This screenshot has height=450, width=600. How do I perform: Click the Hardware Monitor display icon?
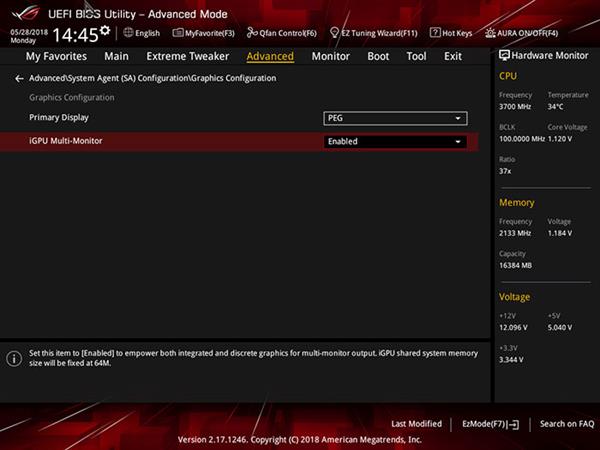point(504,55)
